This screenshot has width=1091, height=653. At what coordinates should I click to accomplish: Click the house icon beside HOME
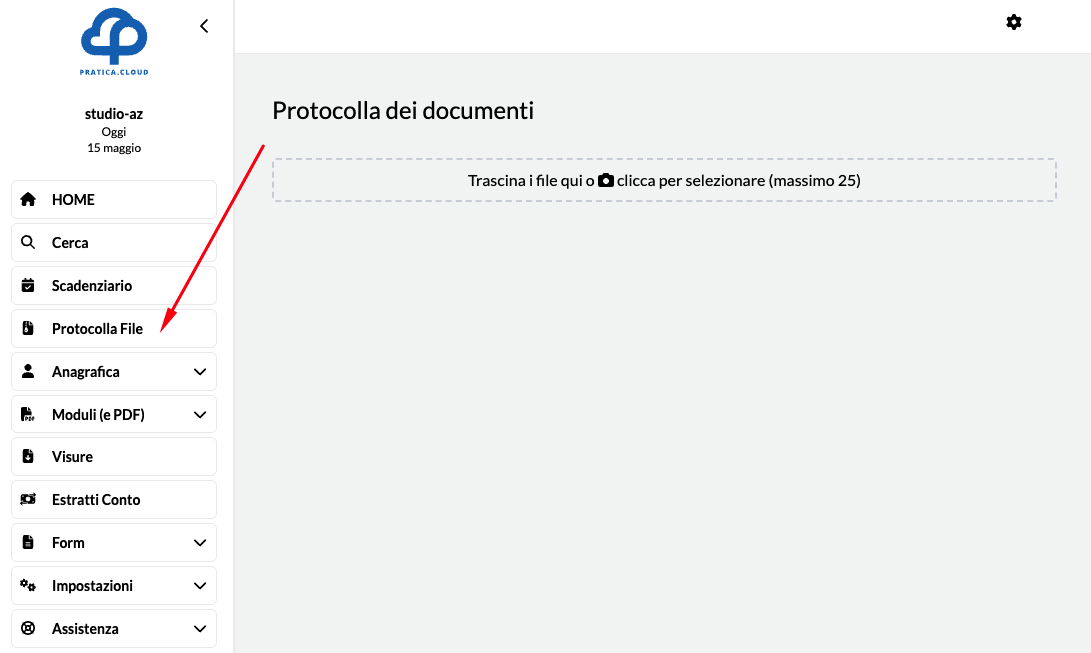click(28, 199)
